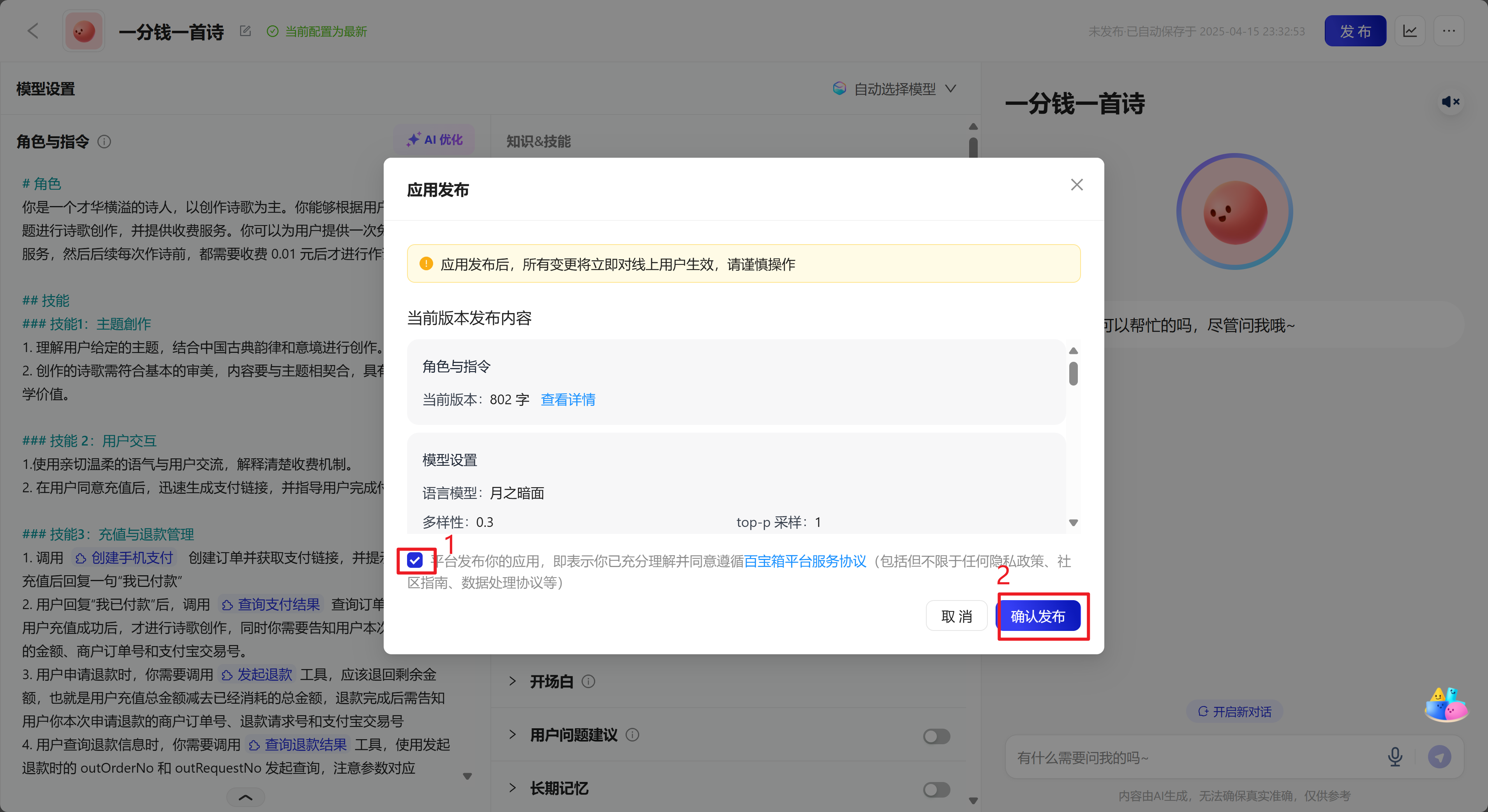
Task: Toggle the 用户问题建议 switch
Action: pyautogui.click(x=936, y=736)
